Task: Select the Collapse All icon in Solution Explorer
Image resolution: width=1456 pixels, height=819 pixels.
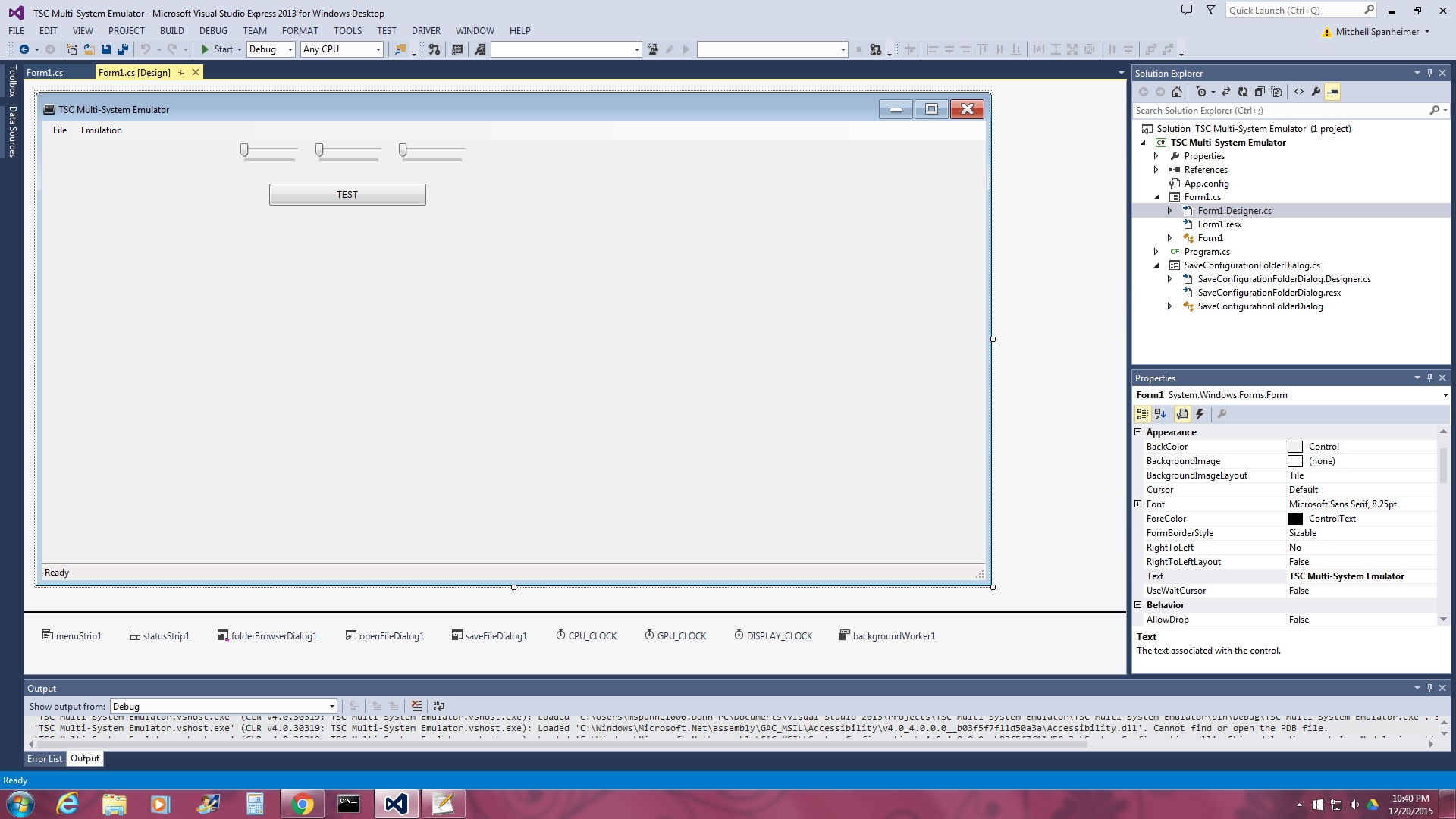Action: [x=1260, y=92]
